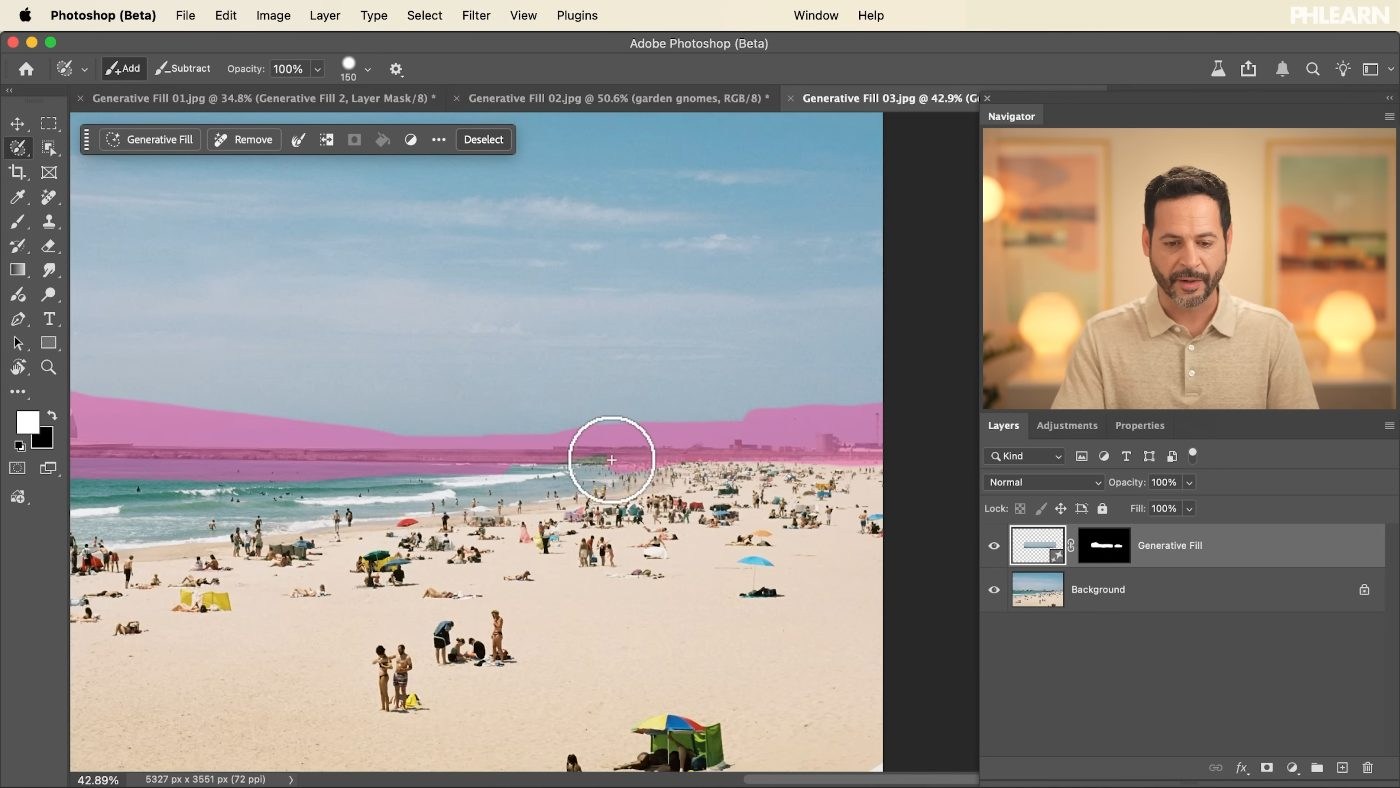Open brush size 150 picker dropdown
This screenshot has height=788, width=1400.
(x=368, y=69)
